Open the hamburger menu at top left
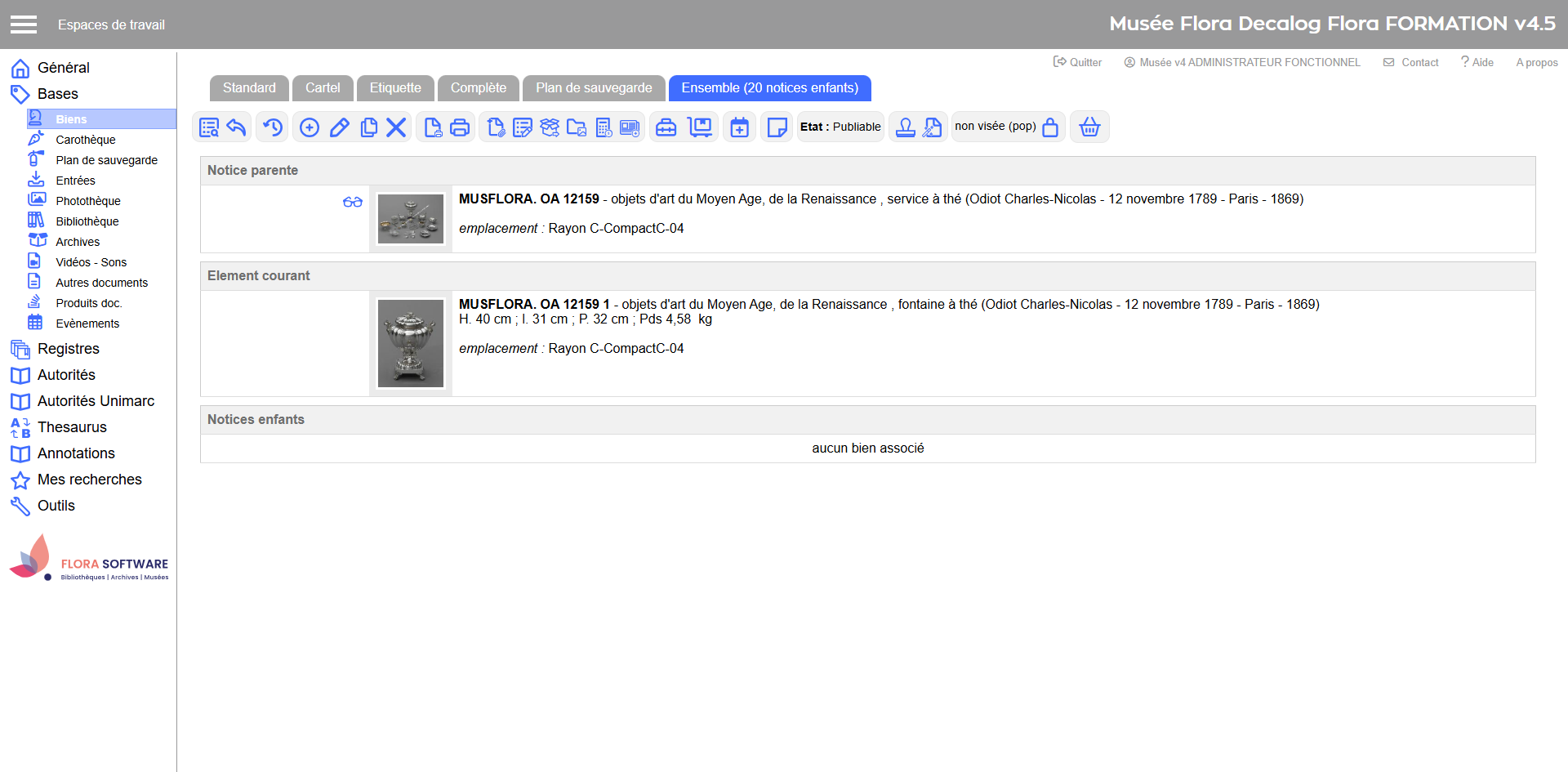The width and height of the screenshot is (1568, 772). (x=24, y=25)
